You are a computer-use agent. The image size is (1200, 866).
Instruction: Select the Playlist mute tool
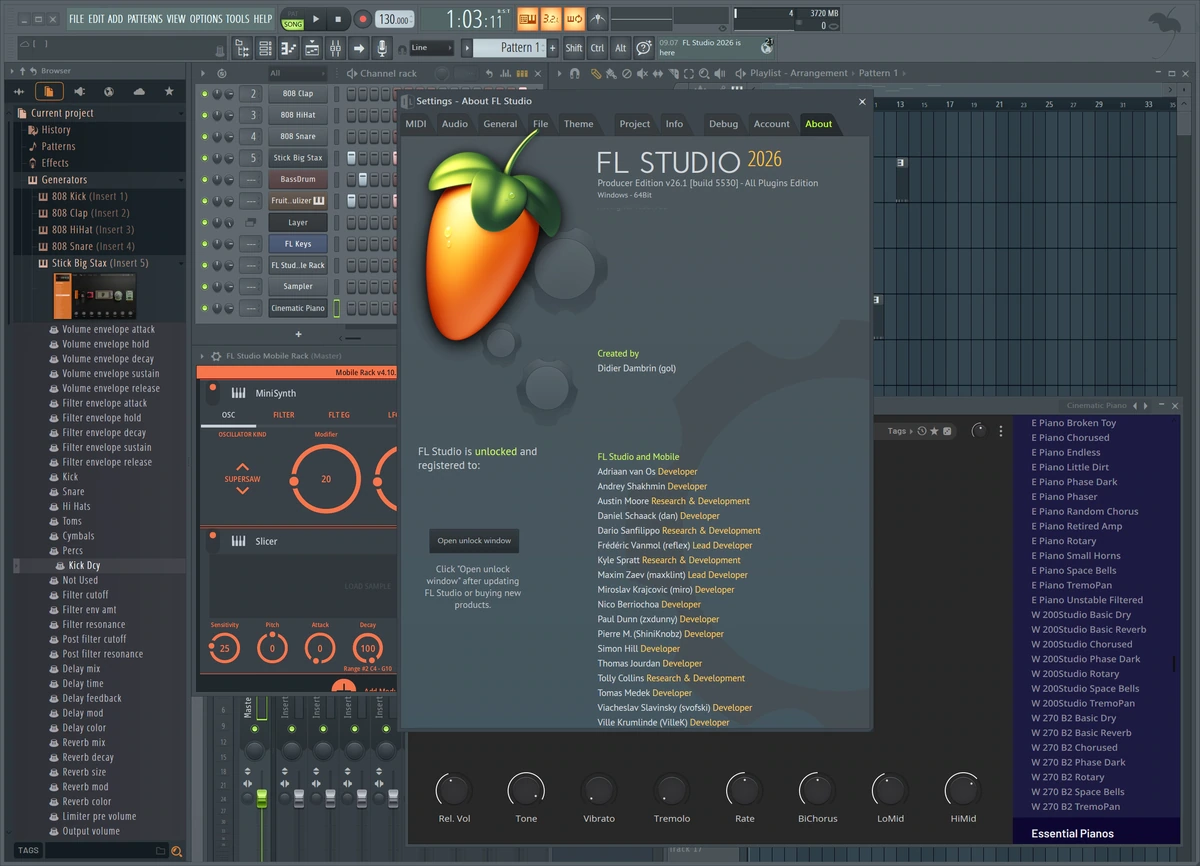point(642,74)
